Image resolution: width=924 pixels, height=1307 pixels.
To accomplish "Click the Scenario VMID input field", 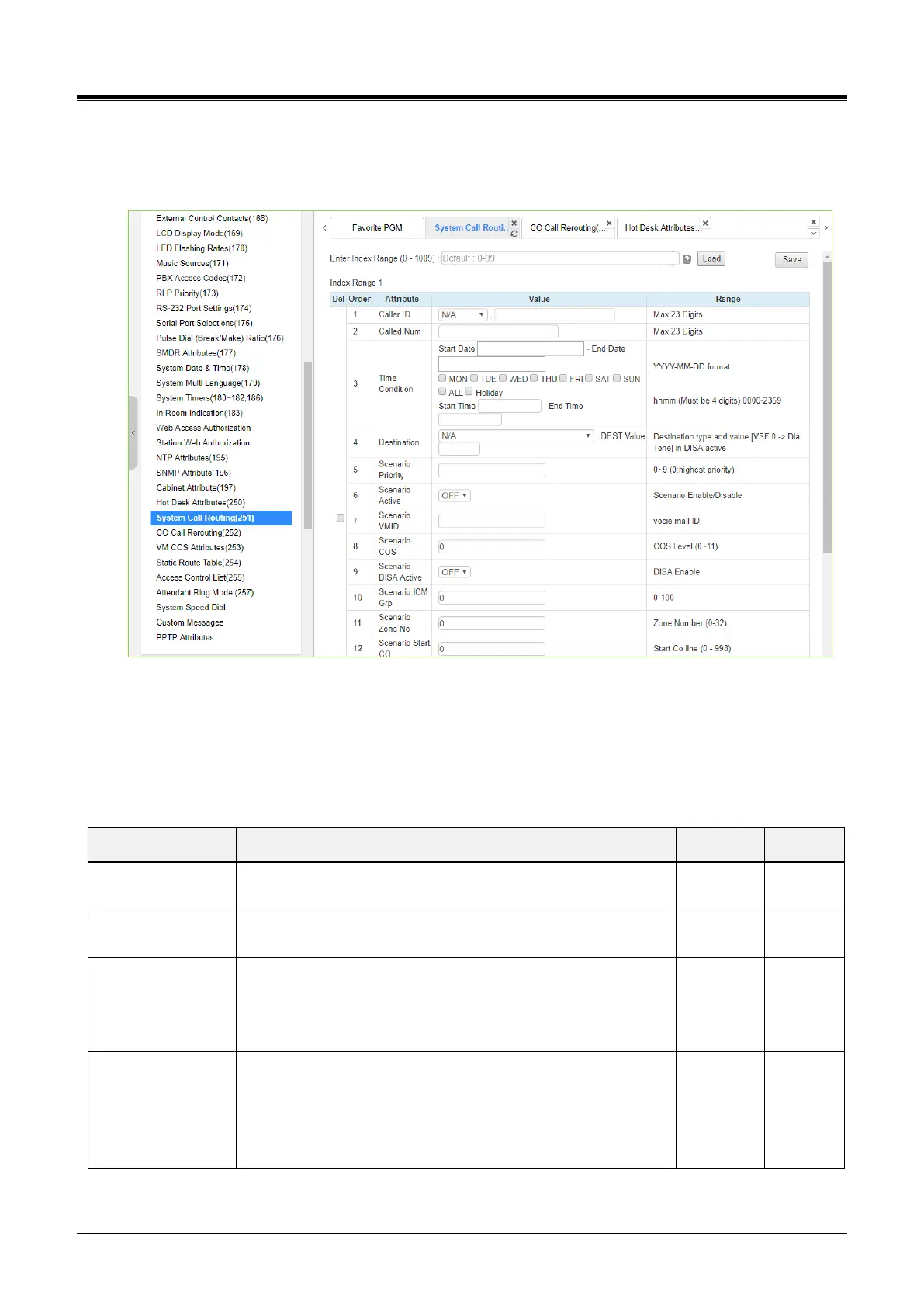I will (492, 522).
